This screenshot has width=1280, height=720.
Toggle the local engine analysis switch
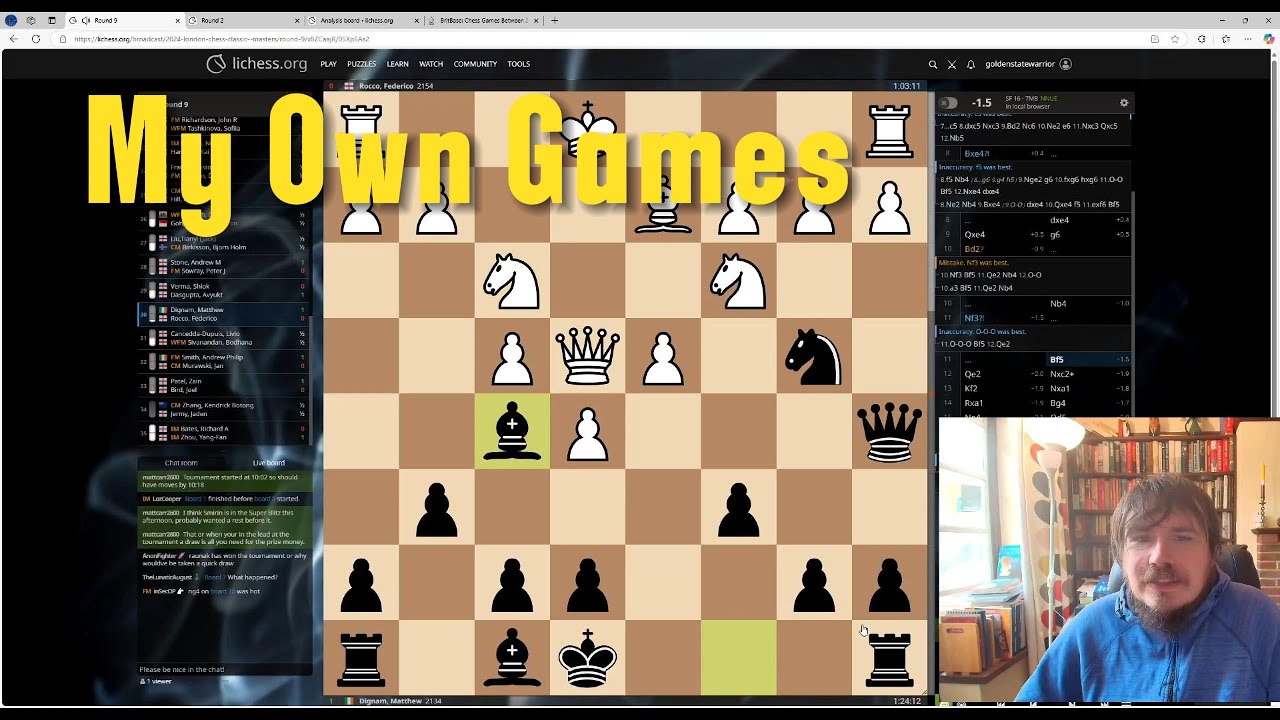(948, 103)
